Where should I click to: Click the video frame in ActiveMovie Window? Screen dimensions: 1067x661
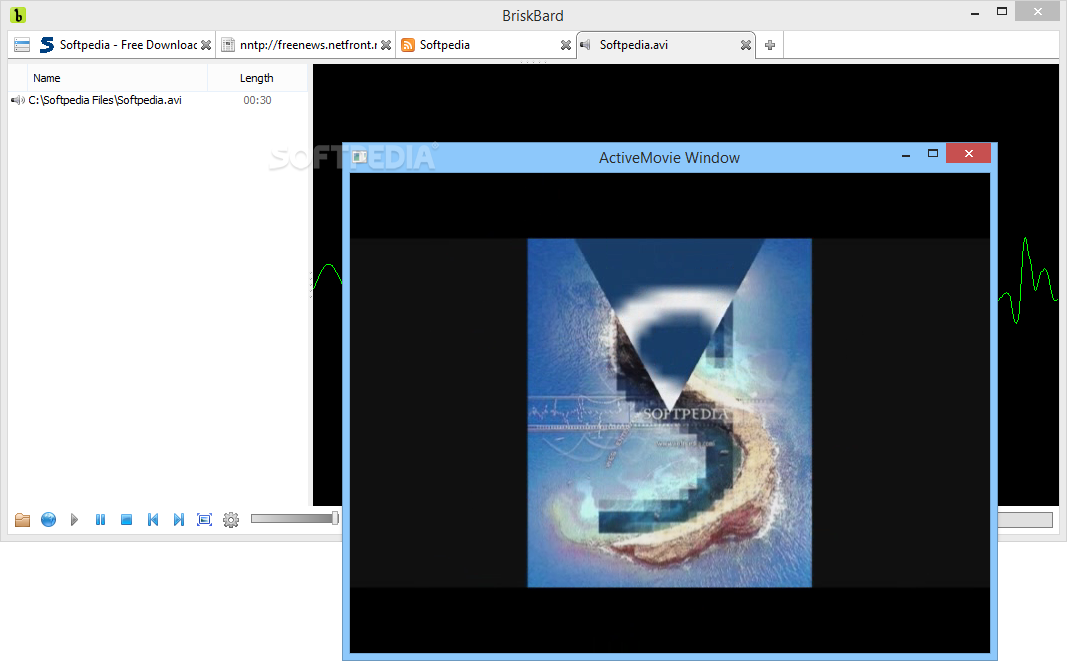pos(670,413)
